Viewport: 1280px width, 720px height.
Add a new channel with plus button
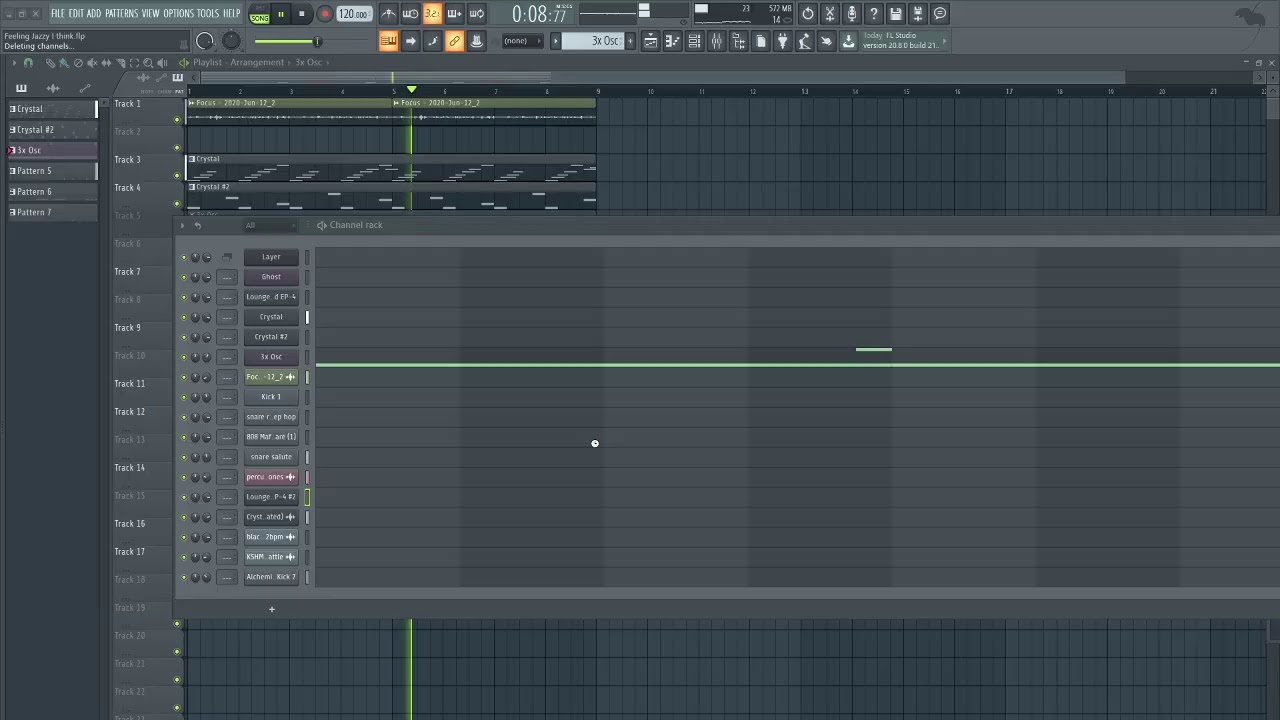[x=271, y=609]
